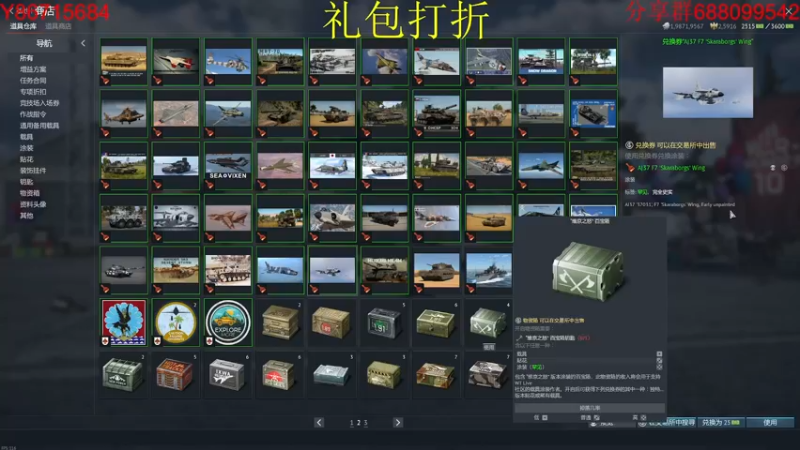The image size is (800, 450).
Task: Open the palm tree aircraft decal item
Action: point(176,322)
